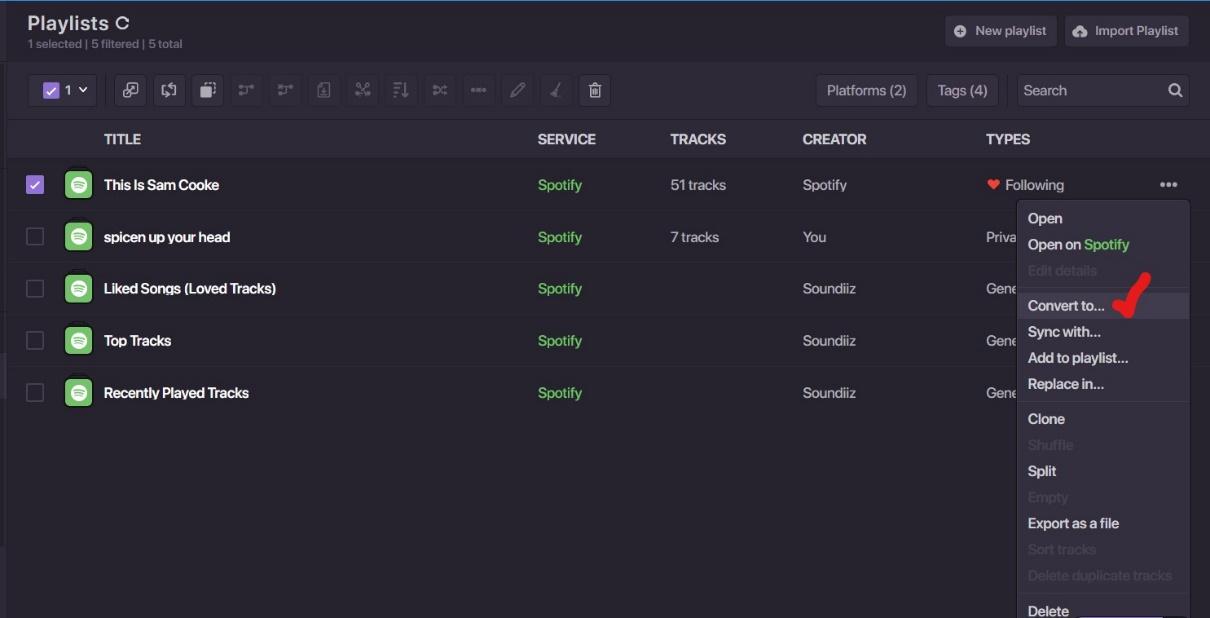
Task: Click the broom cleanup toolbar icon
Action: [556, 90]
